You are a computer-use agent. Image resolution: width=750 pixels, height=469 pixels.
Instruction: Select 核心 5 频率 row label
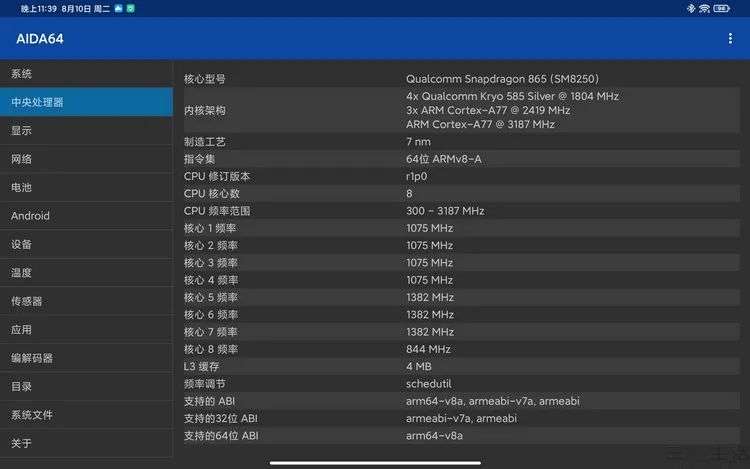tap(211, 297)
